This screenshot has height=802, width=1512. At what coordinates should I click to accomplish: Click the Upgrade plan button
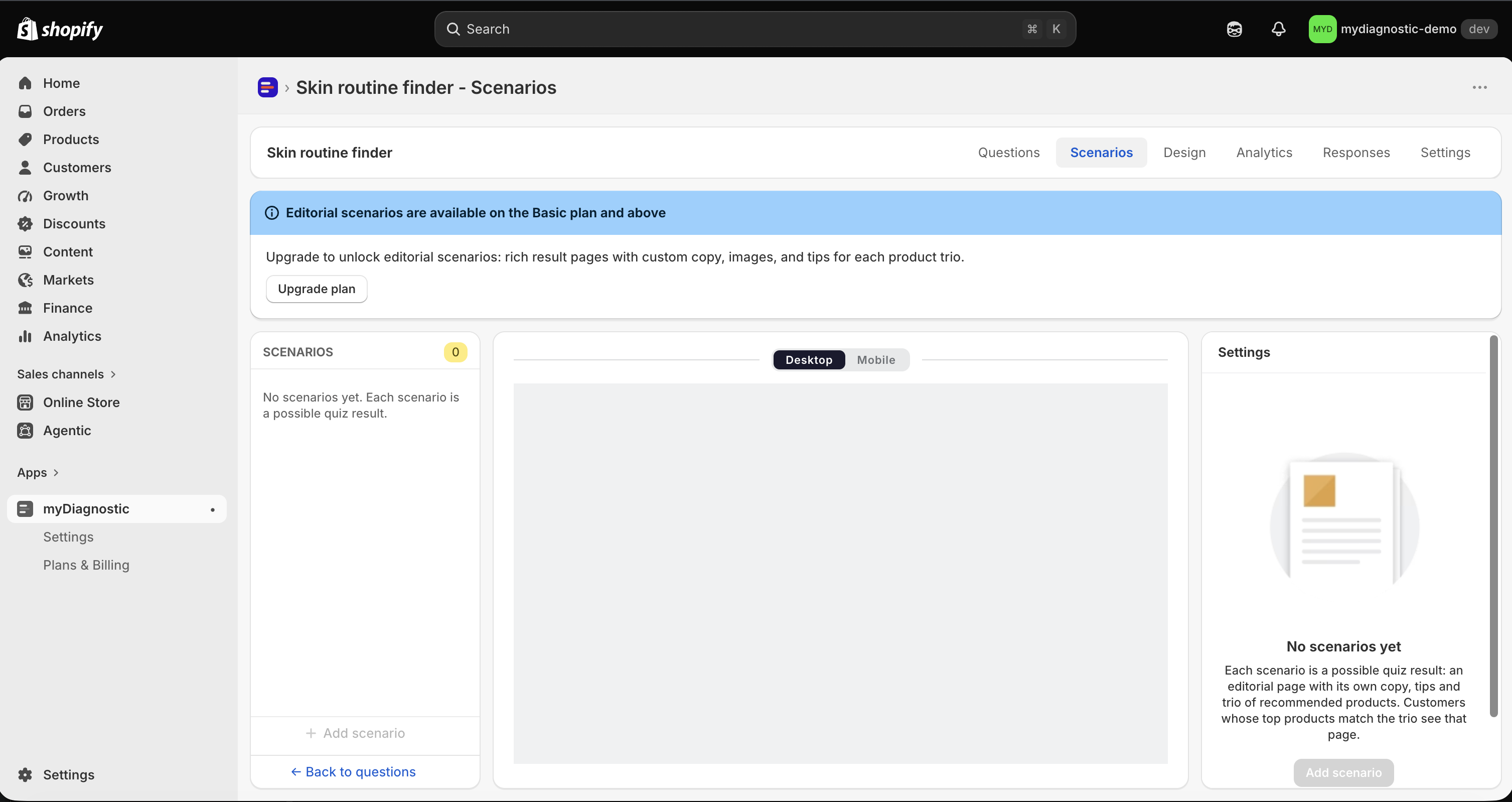[x=317, y=289]
